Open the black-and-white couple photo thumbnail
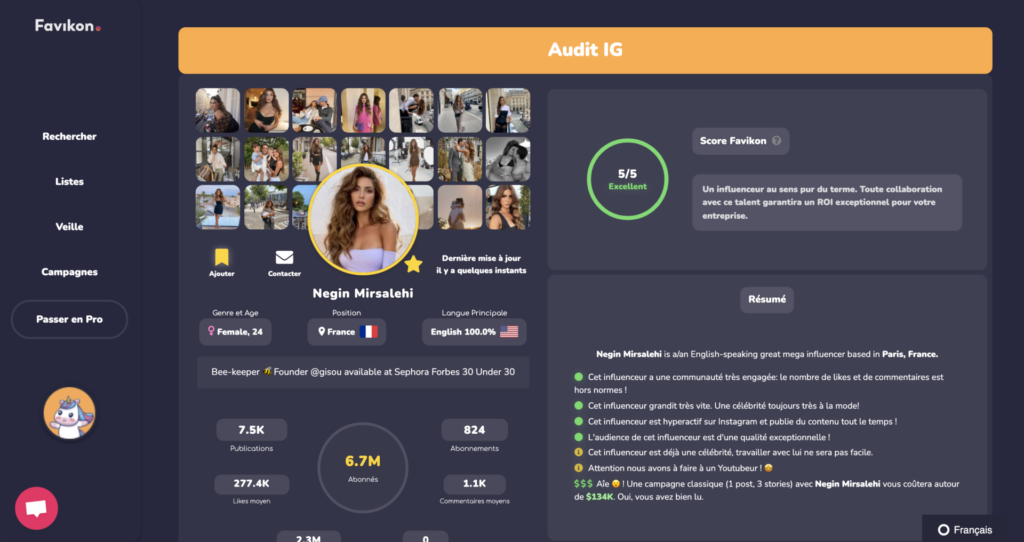This screenshot has height=542, width=1024. click(x=508, y=159)
